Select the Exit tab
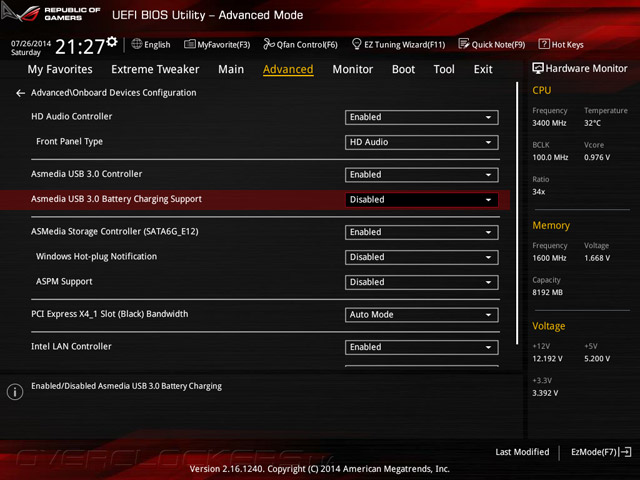The width and height of the screenshot is (640, 480). tap(483, 69)
